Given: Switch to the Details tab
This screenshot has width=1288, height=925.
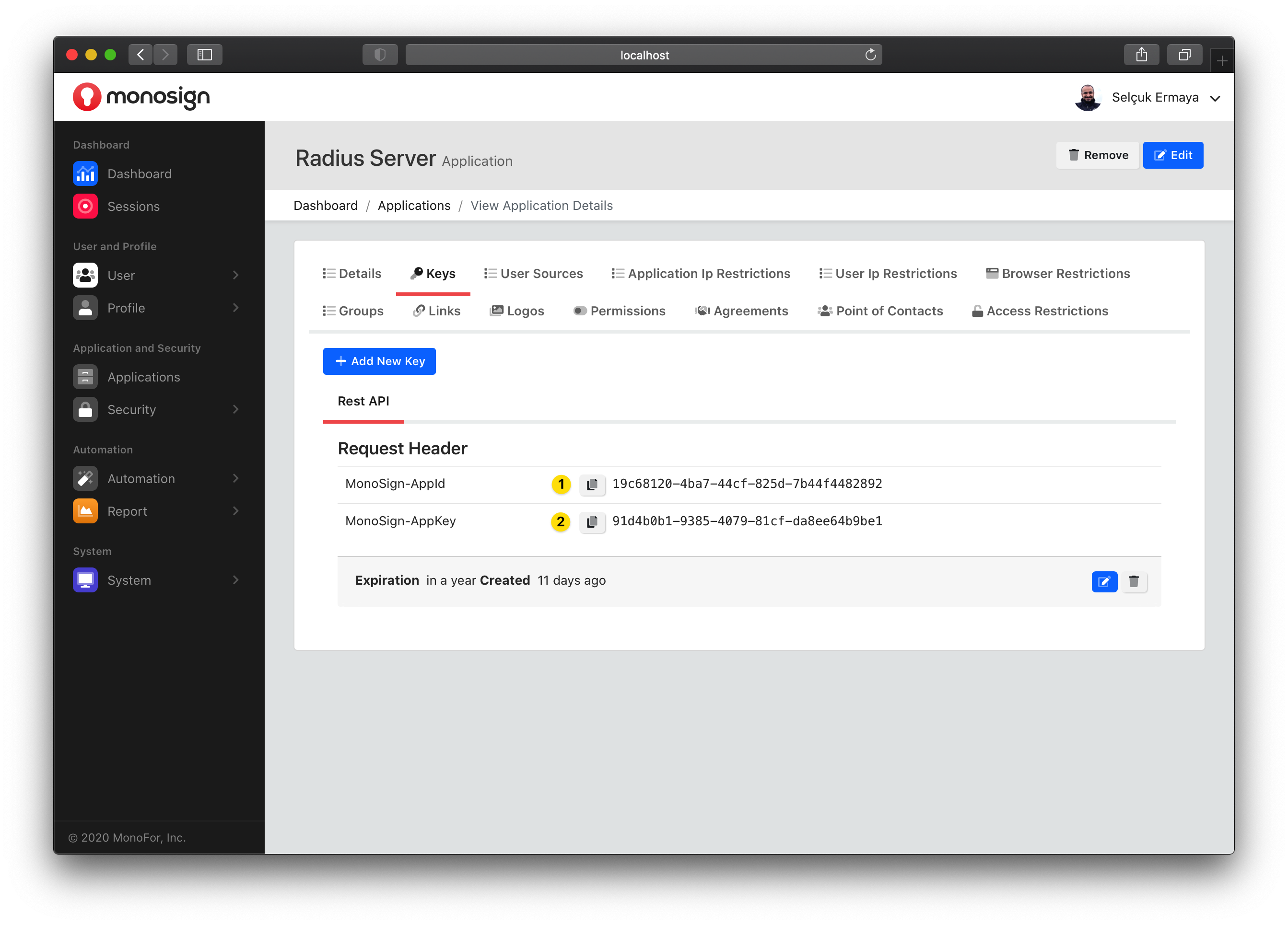Looking at the screenshot, I should (x=351, y=273).
